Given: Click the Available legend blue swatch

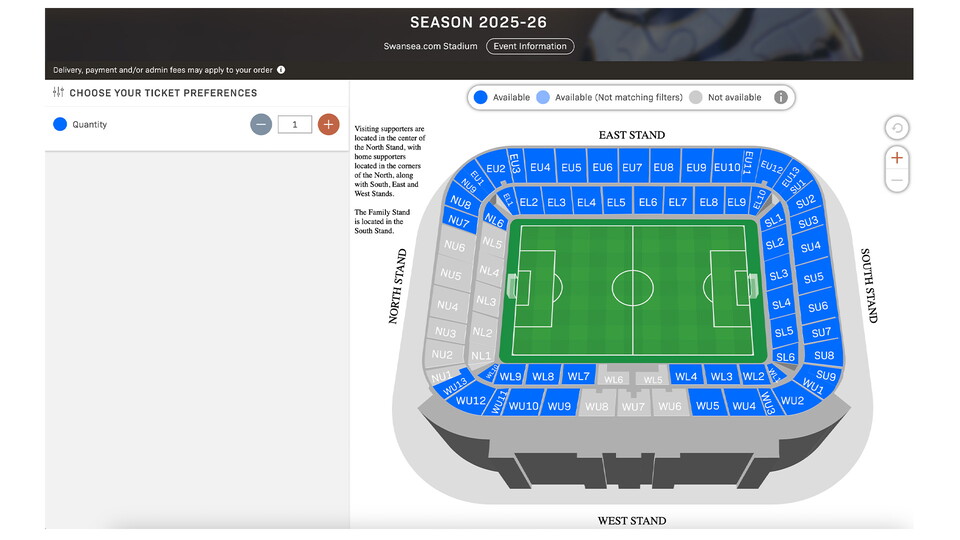Looking at the screenshot, I should (481, 97).
